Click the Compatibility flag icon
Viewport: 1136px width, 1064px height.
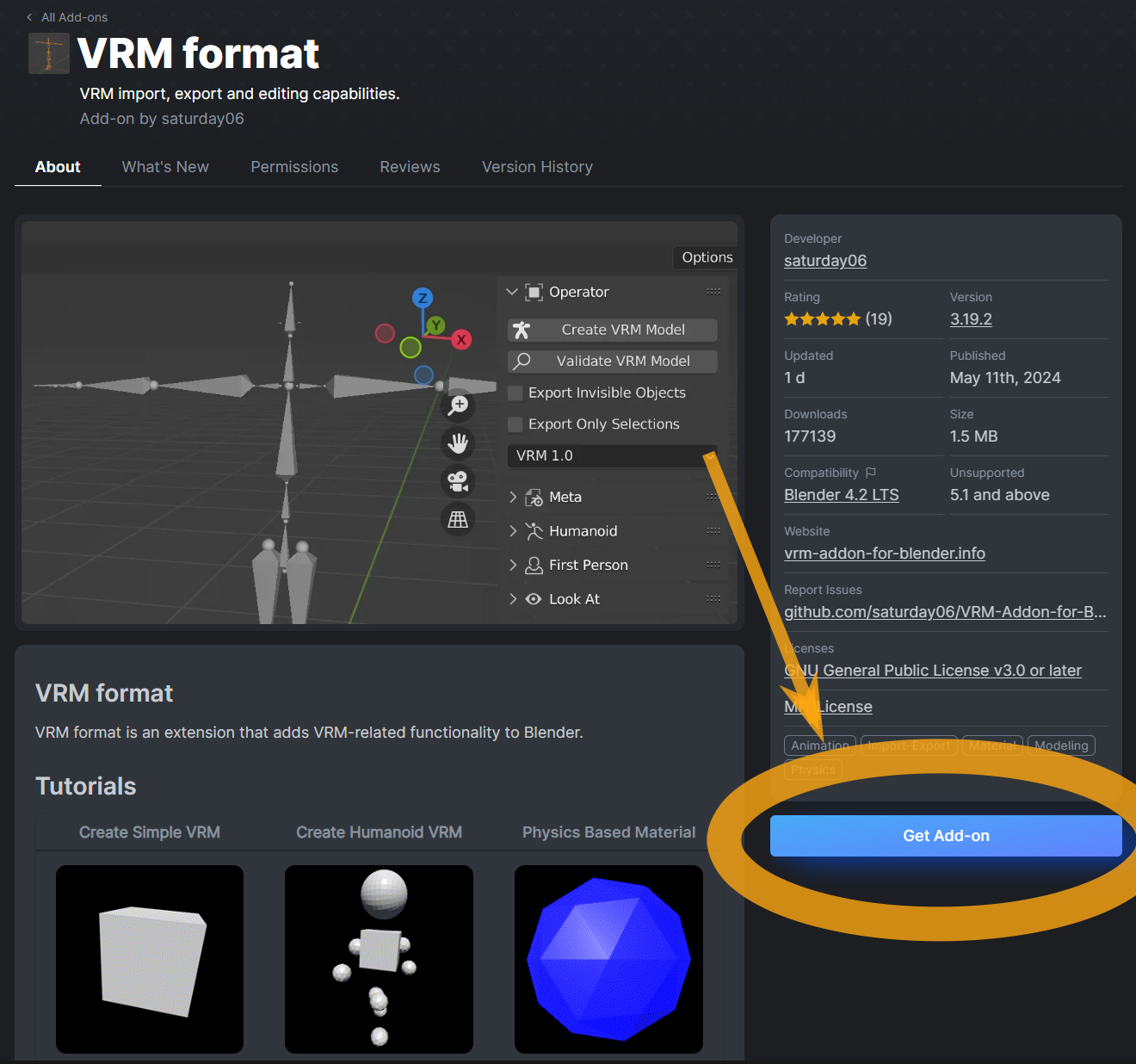(x=871, y=473)
